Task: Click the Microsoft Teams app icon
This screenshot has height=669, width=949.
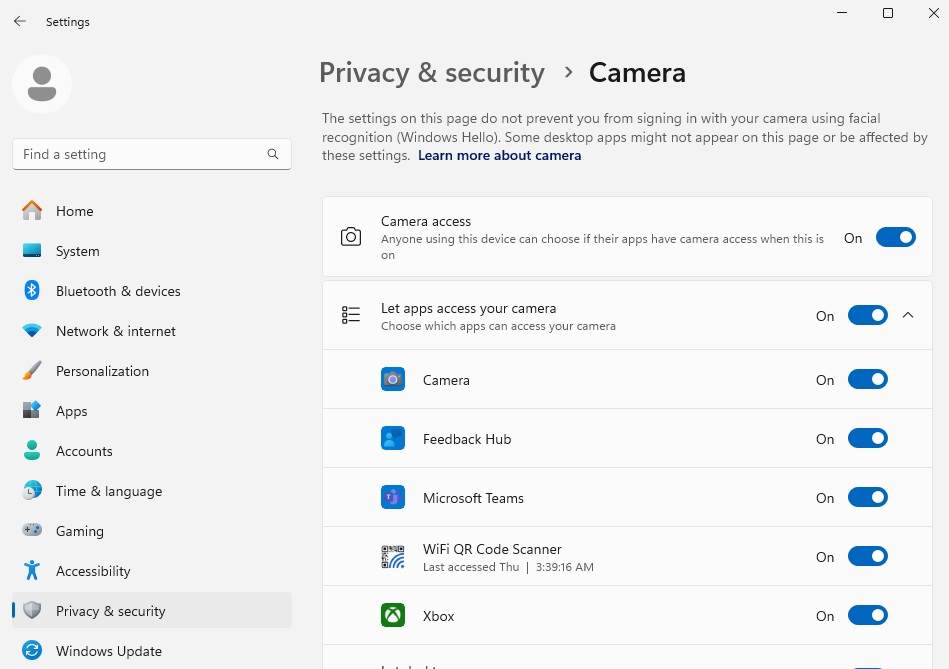Action: pos(393,498)
